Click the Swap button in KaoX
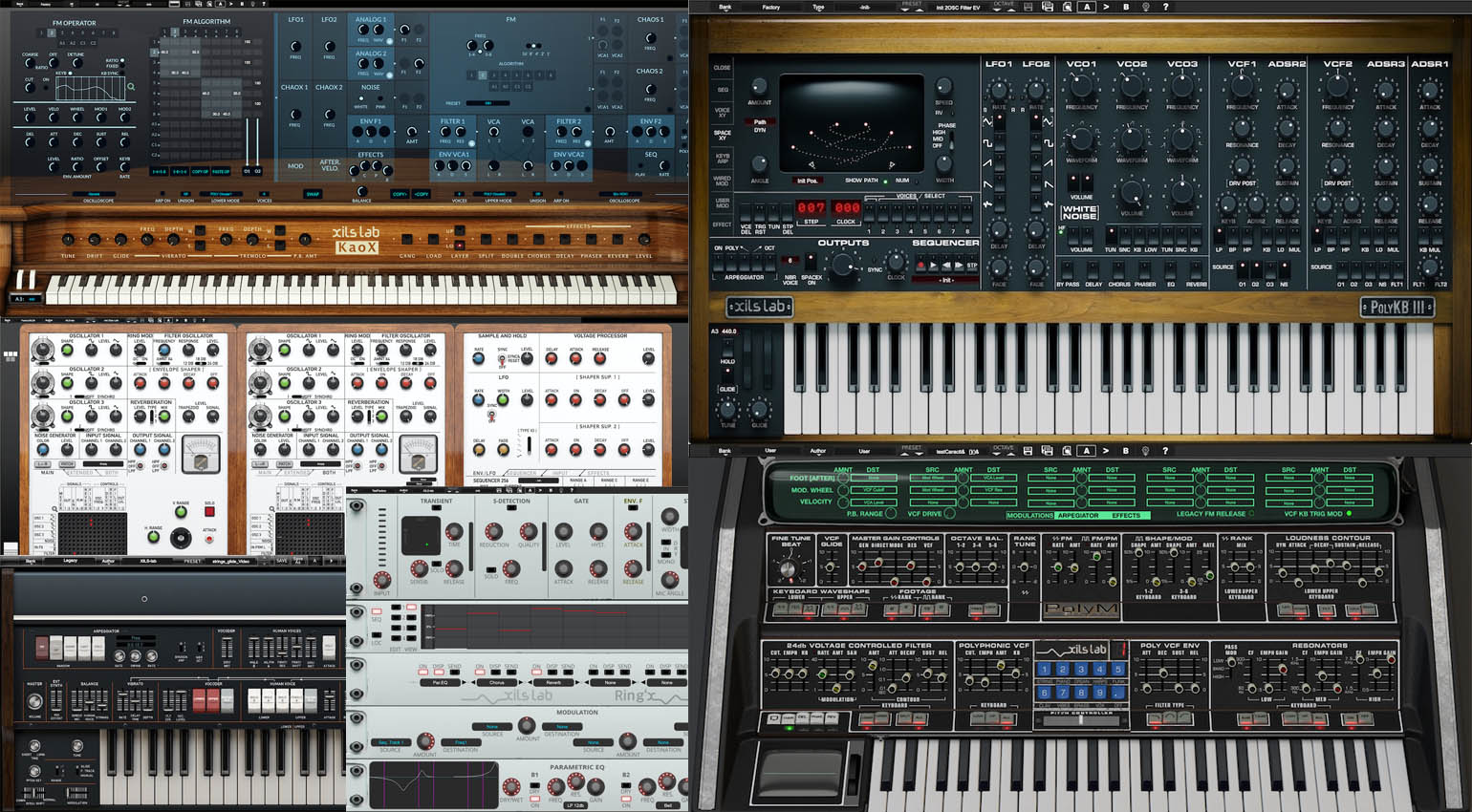 (313, 194)
